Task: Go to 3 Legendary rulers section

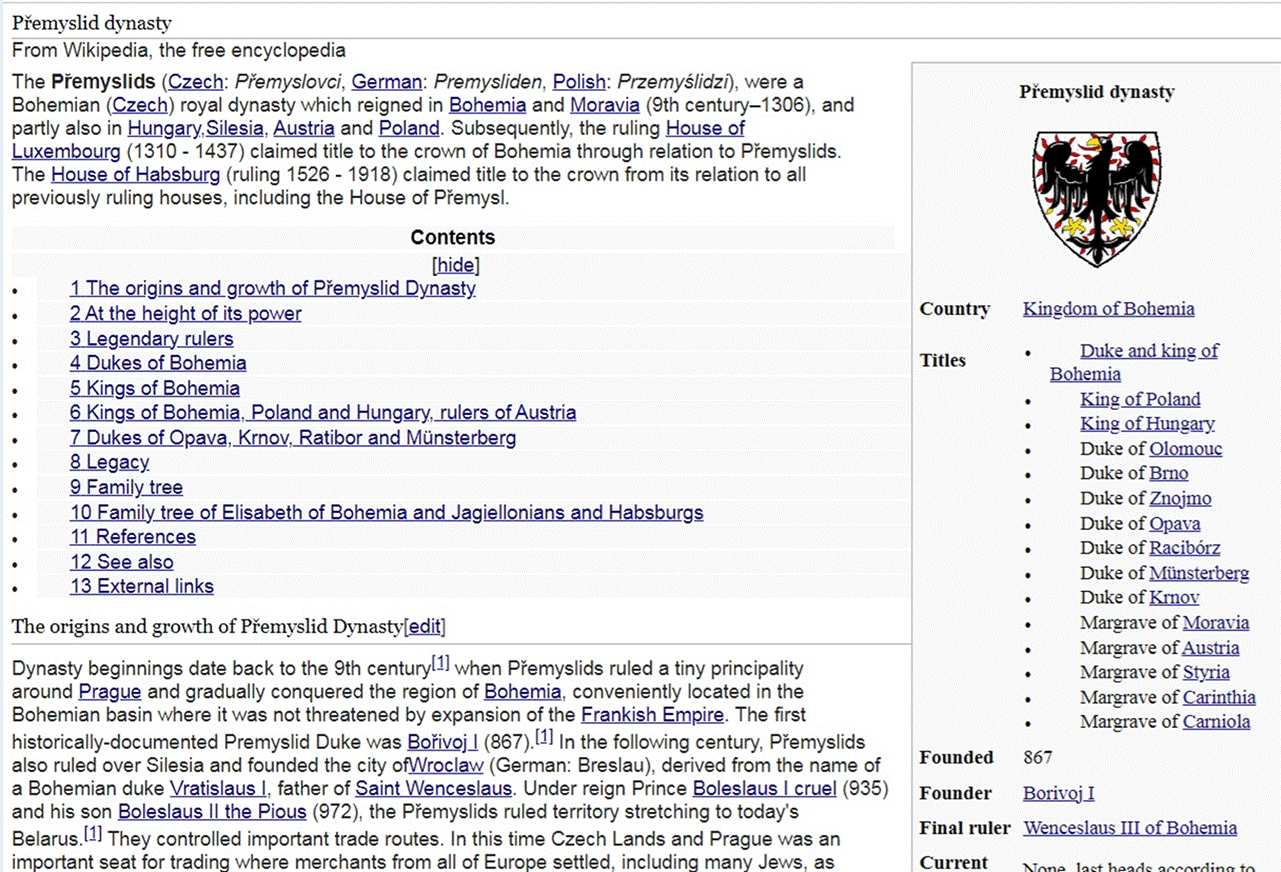Action: 151,338
